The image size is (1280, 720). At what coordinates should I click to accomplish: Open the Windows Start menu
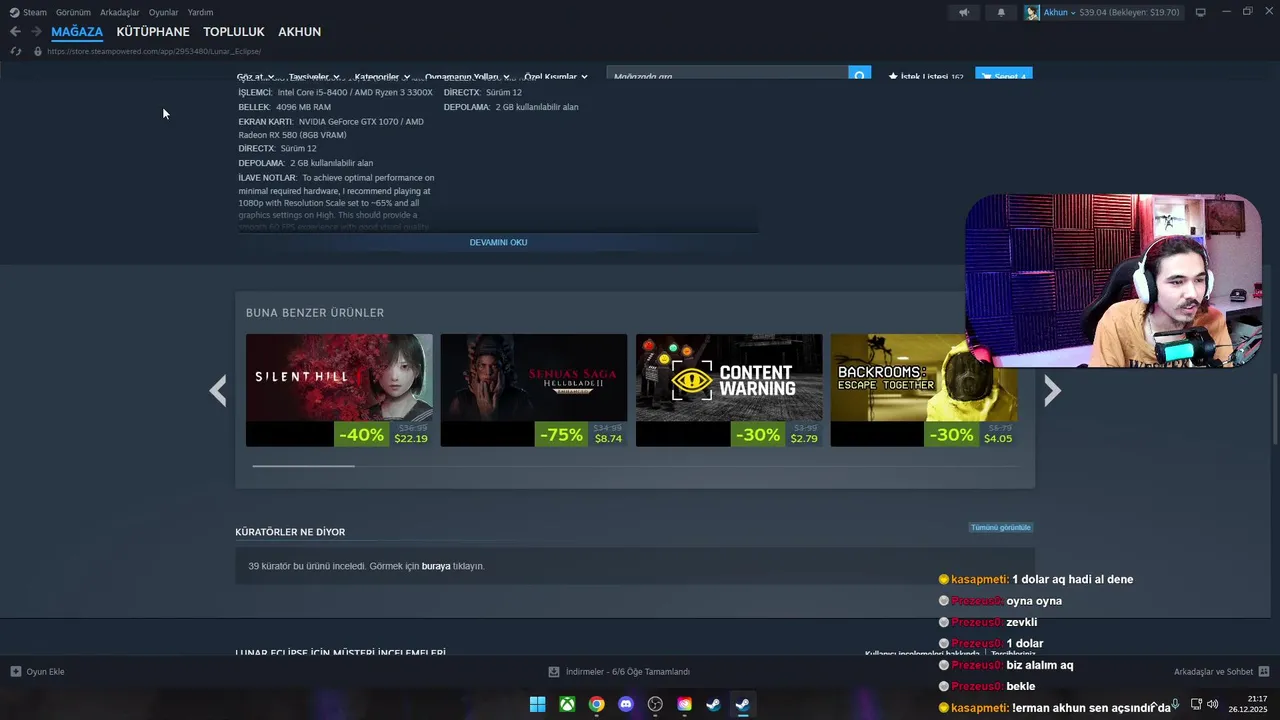(x=537, y=704)
